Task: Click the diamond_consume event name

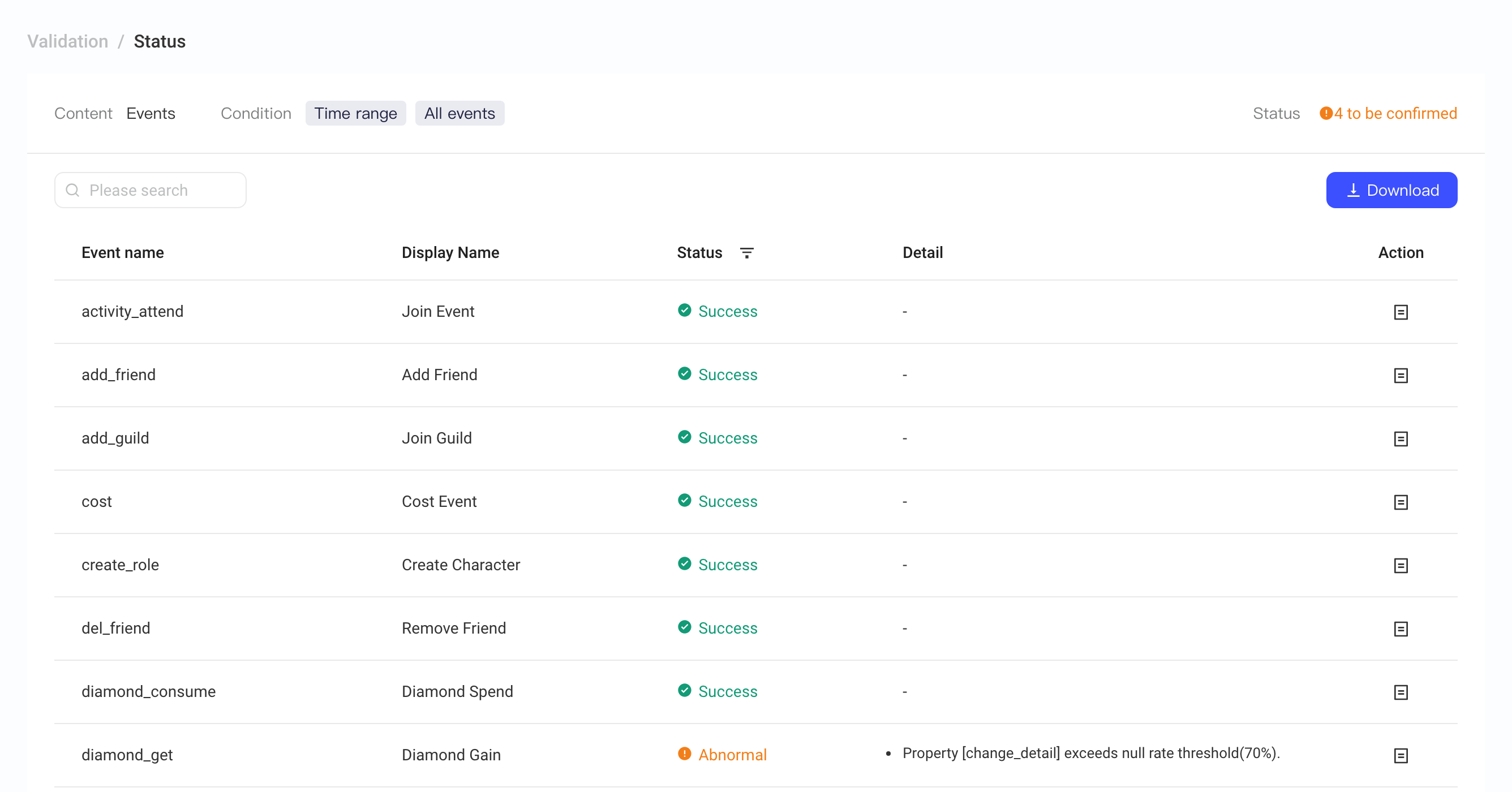Action: pos(148,692)
